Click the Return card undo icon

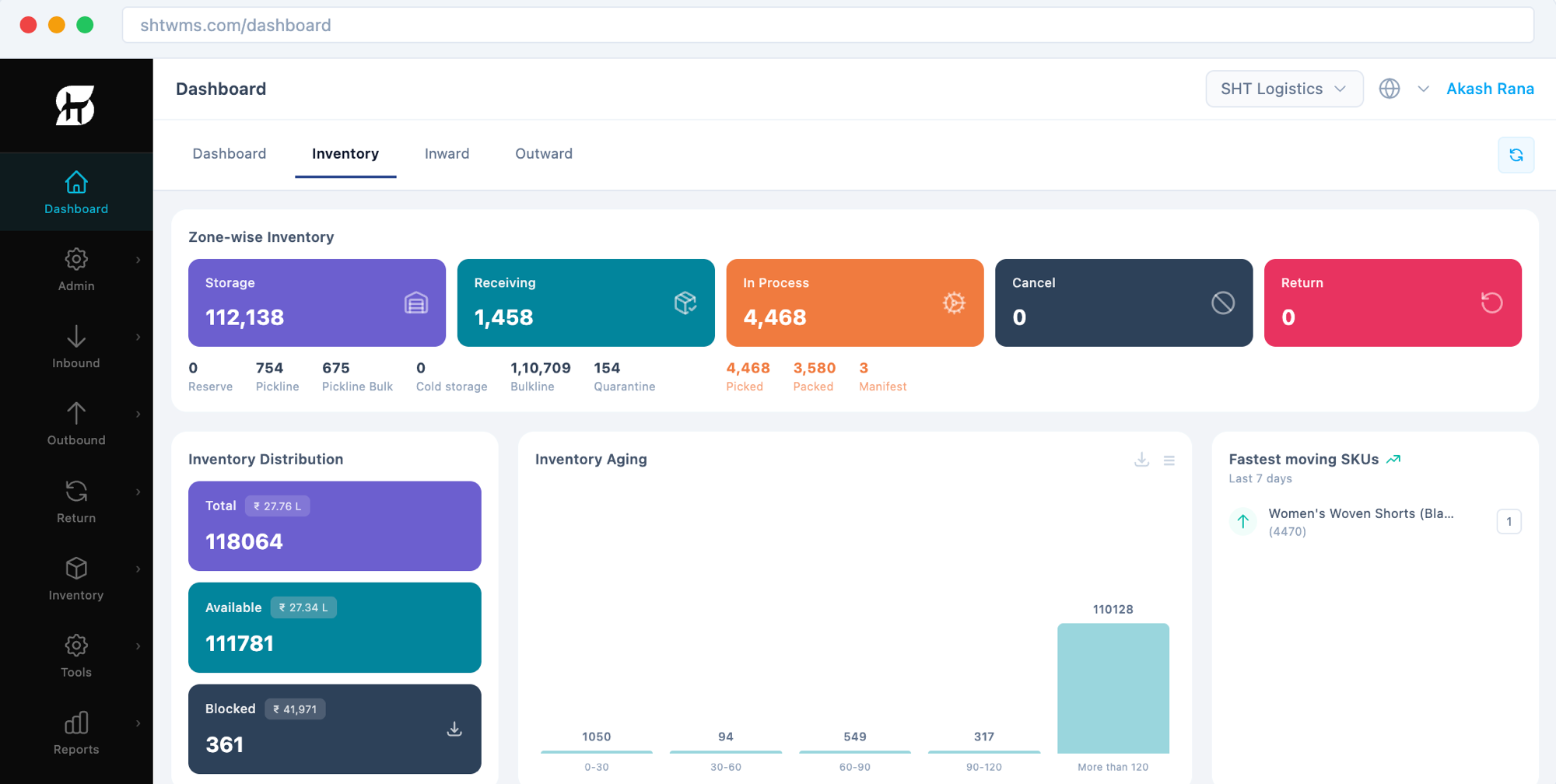(x=1492, y=303)
